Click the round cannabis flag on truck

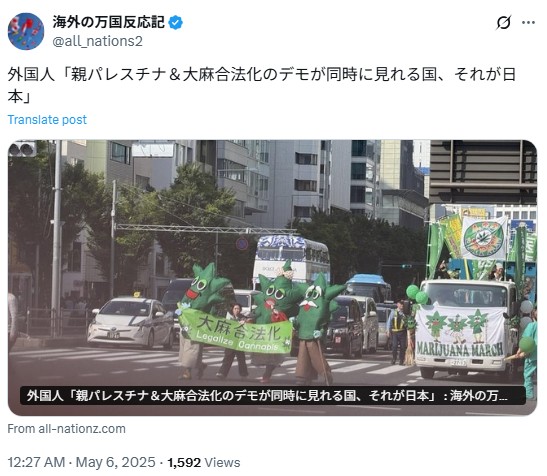click(484, 238)
